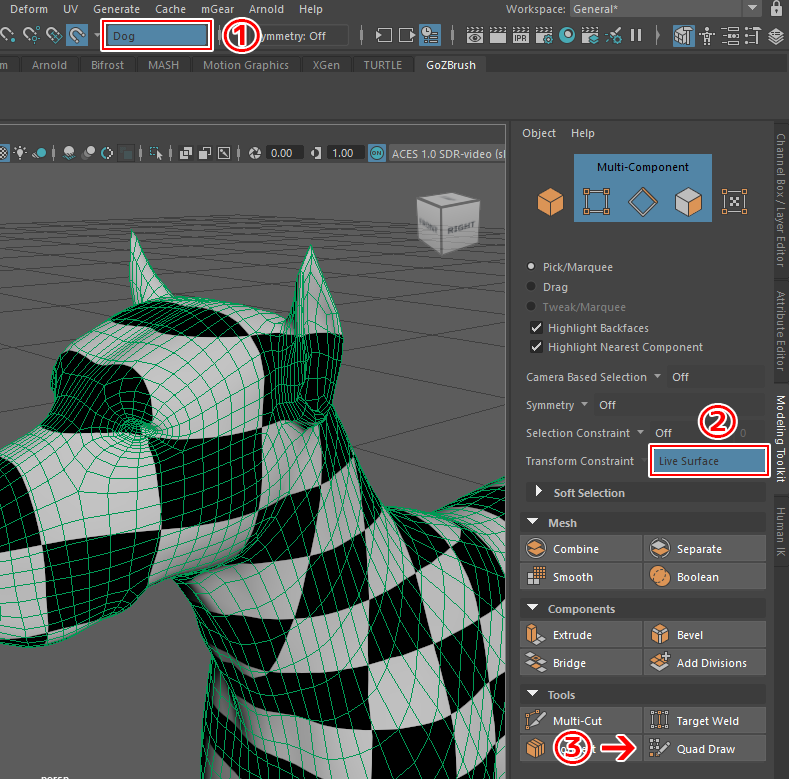Viewport: 789px width, 779px height.
Task: Select Object selection mode cube icon
Action: pyautogui.click(x=550, y=202)
